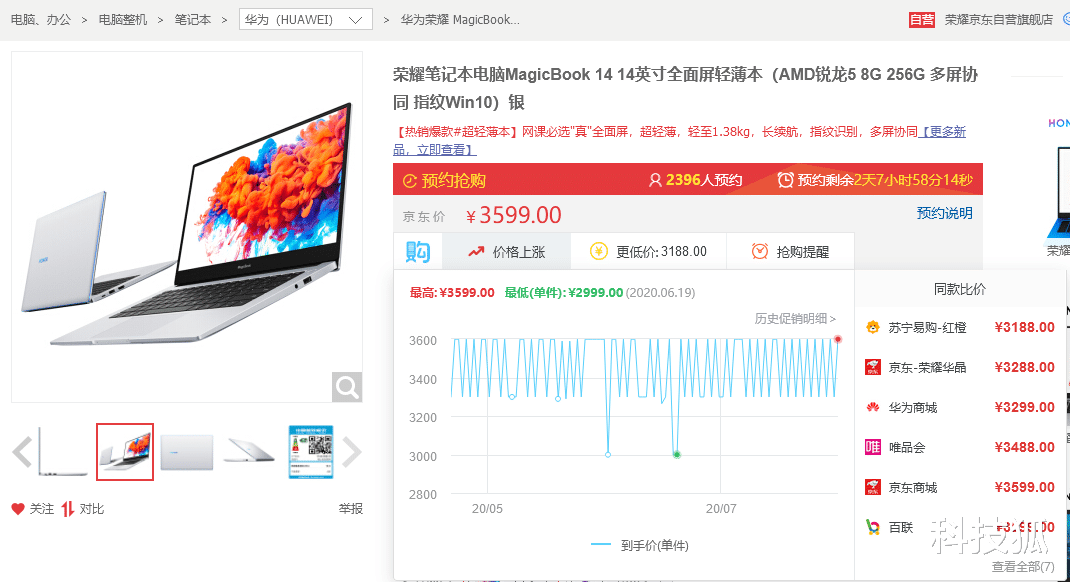
Task: Click the 同款比价 panel heading
Action: tap(959, 289)
